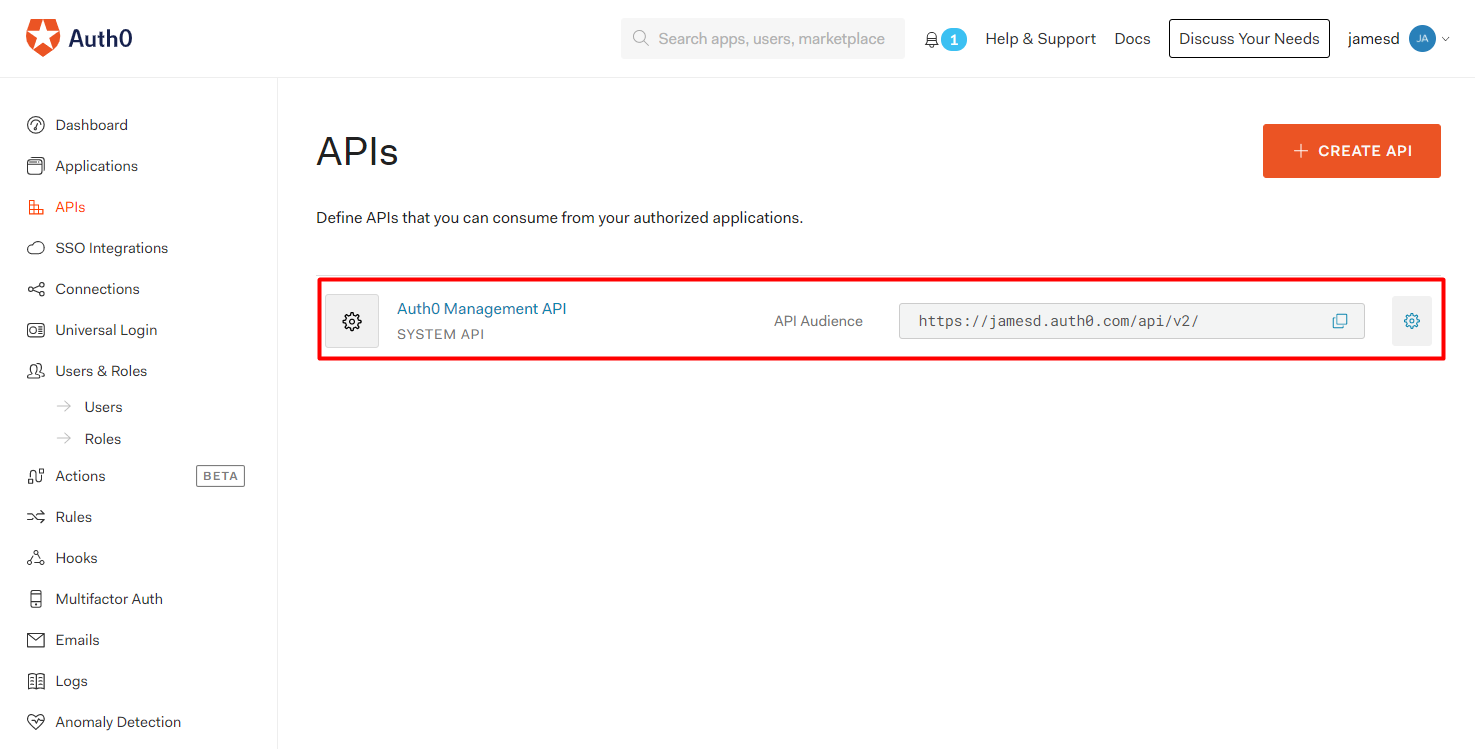The width and height of the screenshot is (1475, 749).
Task: Open Auth0 Management API link
Action: pyautogui.click(x=482, y=309)
